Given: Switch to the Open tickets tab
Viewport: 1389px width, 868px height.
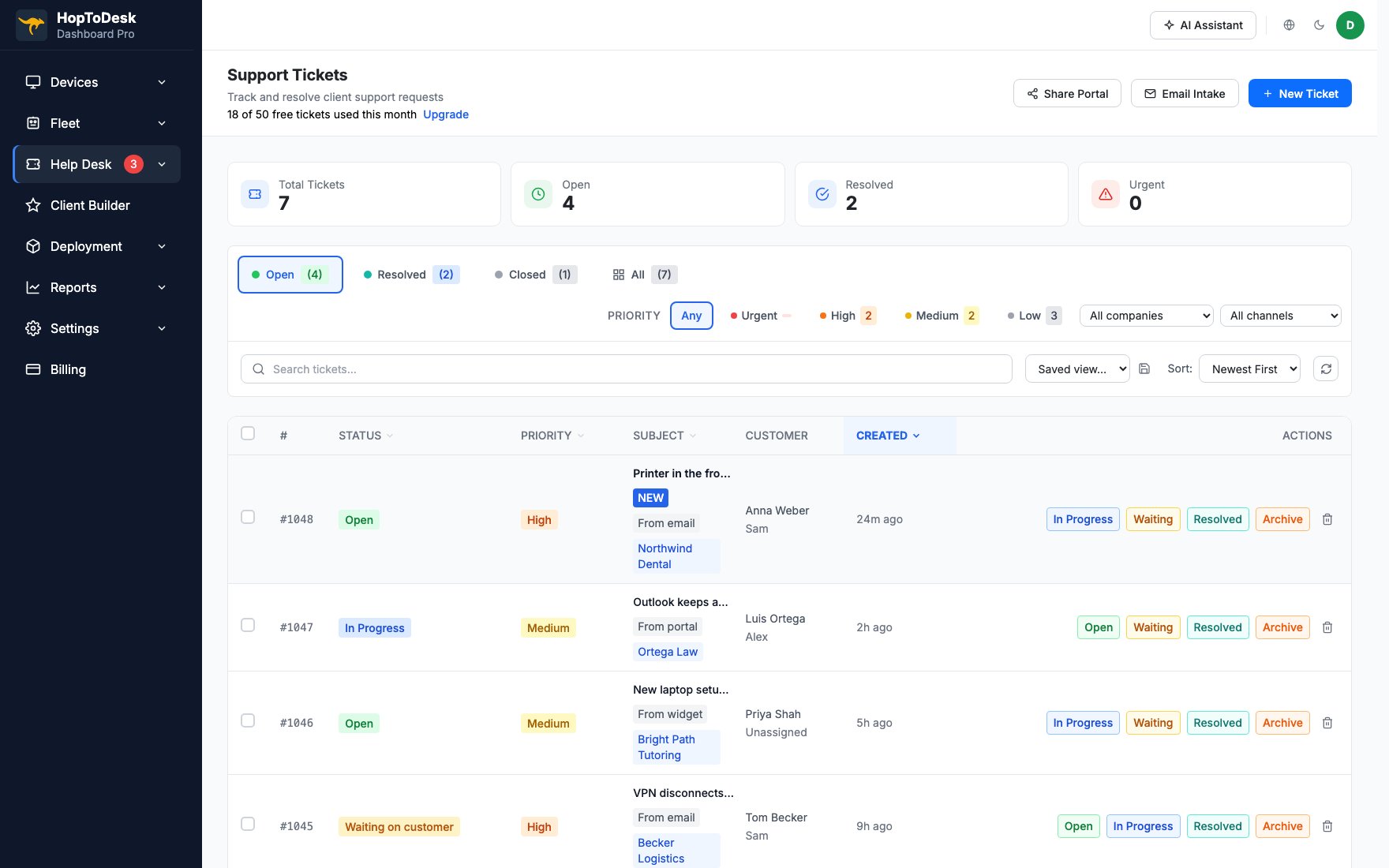Looking at the screenshot, I should 290,275.
